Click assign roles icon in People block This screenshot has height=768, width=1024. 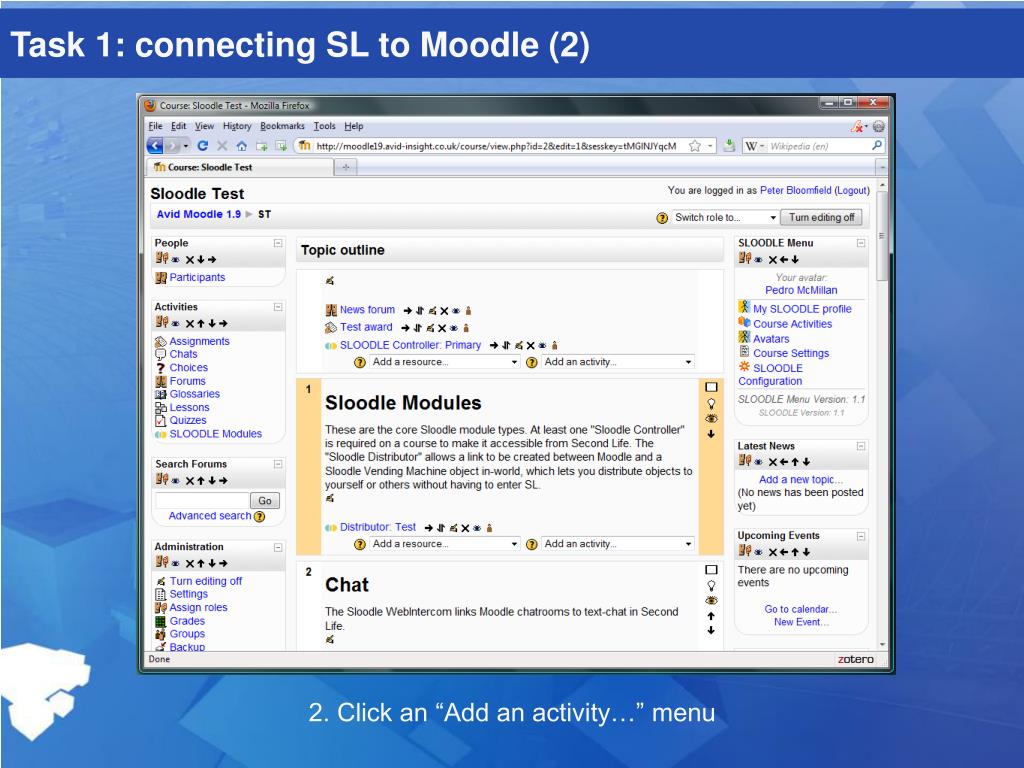pyautogui.click(x=161, y=259)
